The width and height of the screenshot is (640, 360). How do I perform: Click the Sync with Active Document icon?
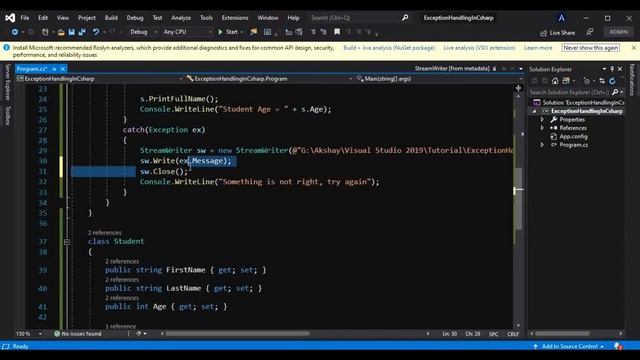click(602, 81)
